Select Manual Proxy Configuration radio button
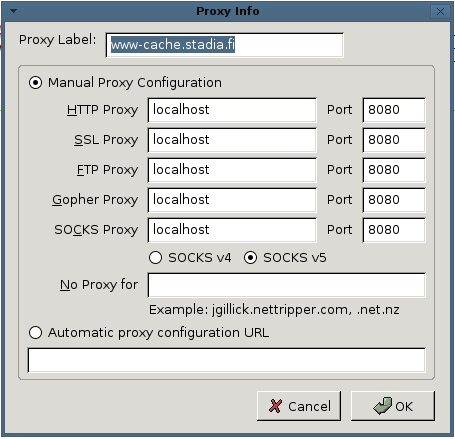This screenshot has height=439, width=455. [35, 83]
